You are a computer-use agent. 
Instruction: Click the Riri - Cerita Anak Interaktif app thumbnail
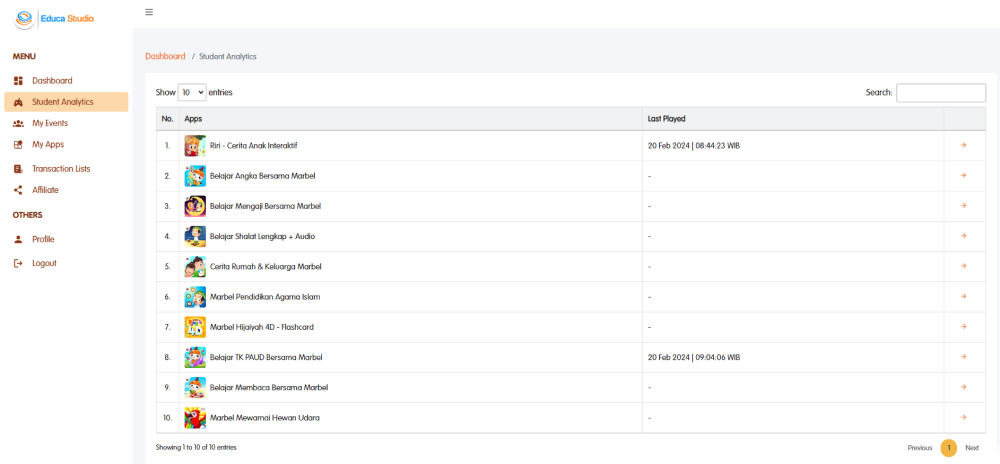pos(195,146)
